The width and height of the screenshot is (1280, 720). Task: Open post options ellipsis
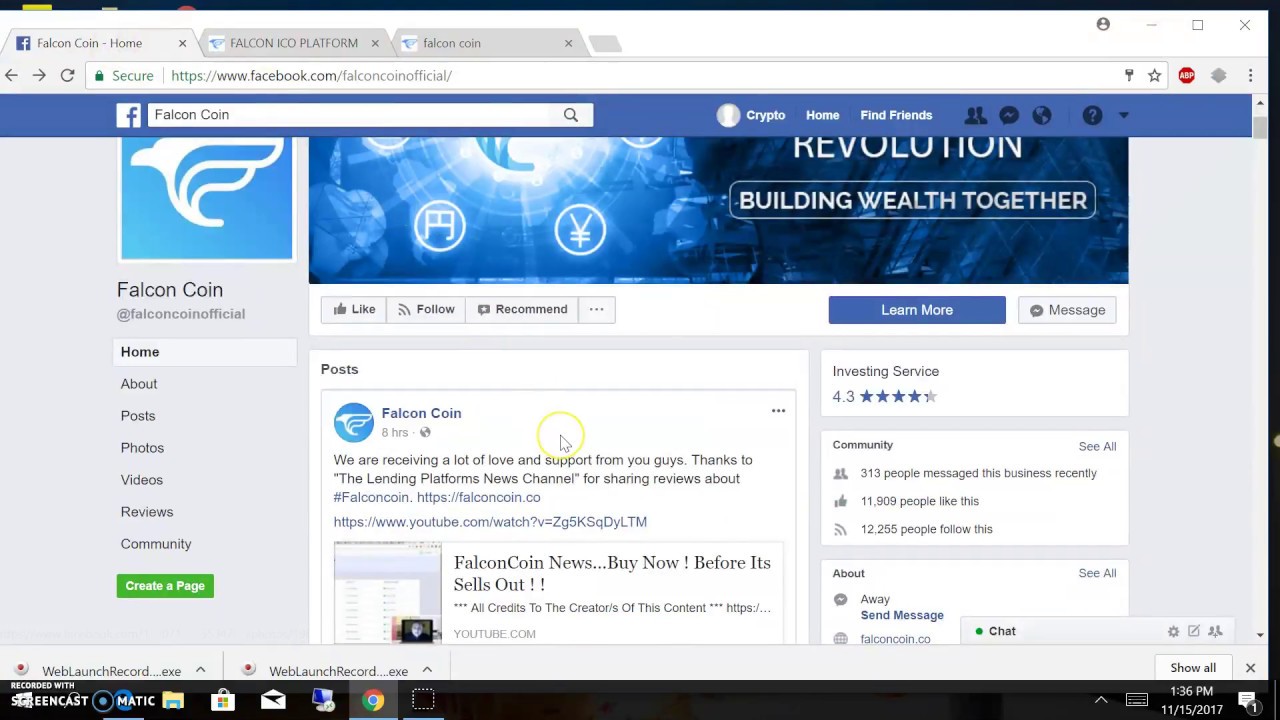point(778,411)
